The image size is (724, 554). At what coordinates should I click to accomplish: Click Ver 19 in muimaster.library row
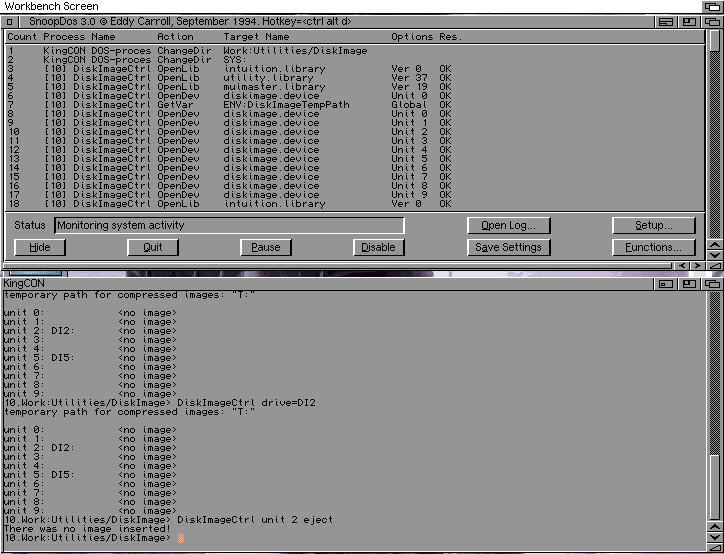(409, 87)
